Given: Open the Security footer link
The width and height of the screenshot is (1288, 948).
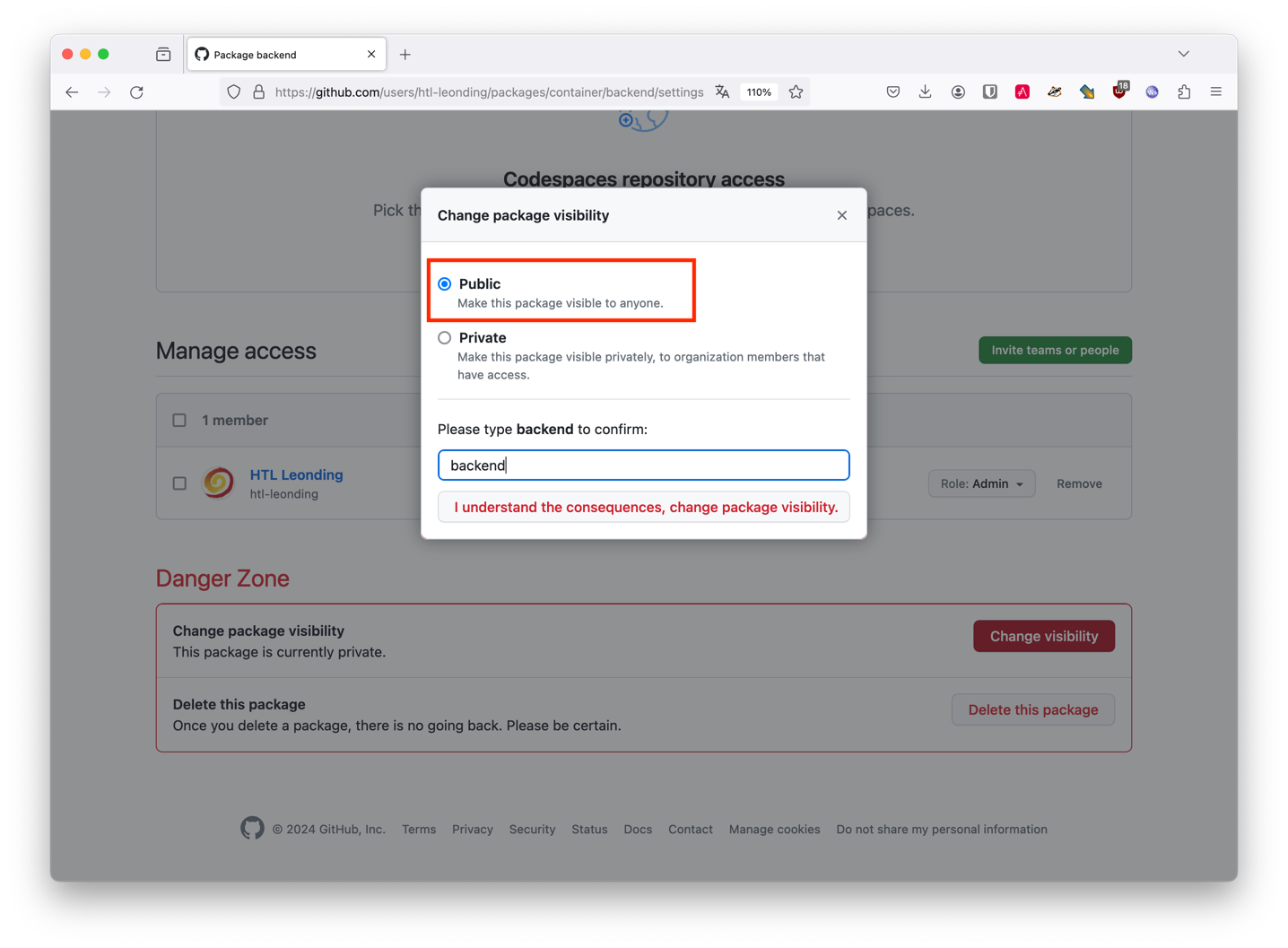Looking at the screenshot, I should [532, 829].
